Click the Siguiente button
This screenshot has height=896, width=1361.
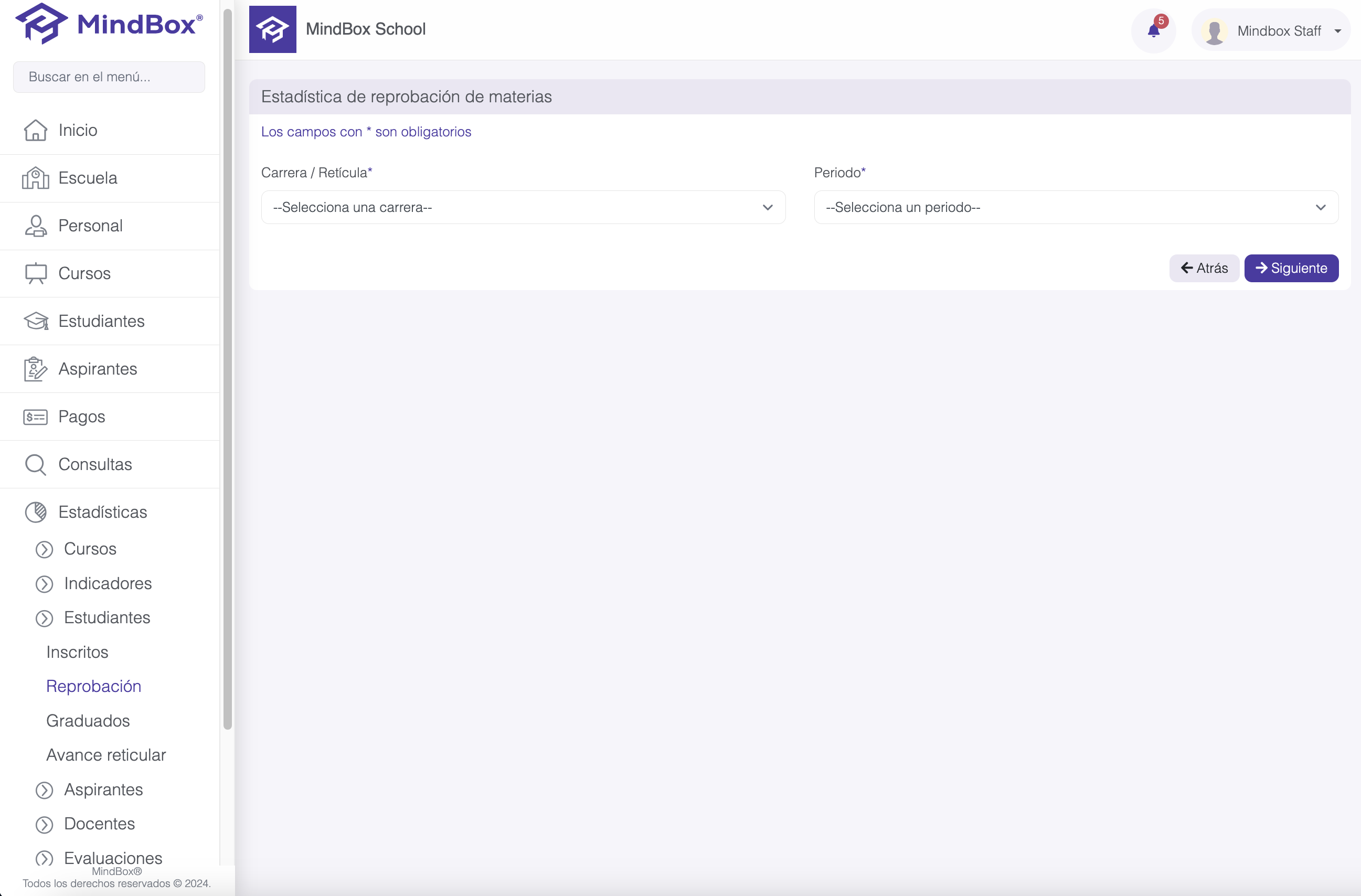coord(1291,268)
